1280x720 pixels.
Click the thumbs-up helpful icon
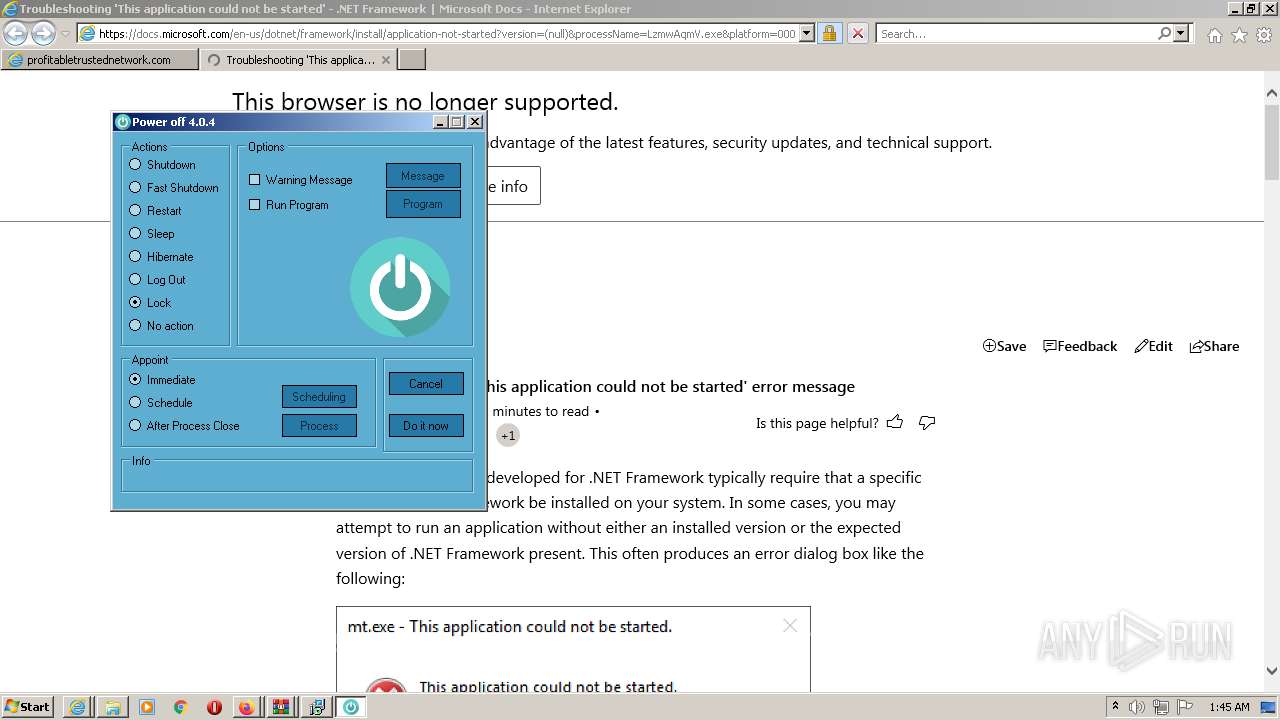[x=895, y=422]
